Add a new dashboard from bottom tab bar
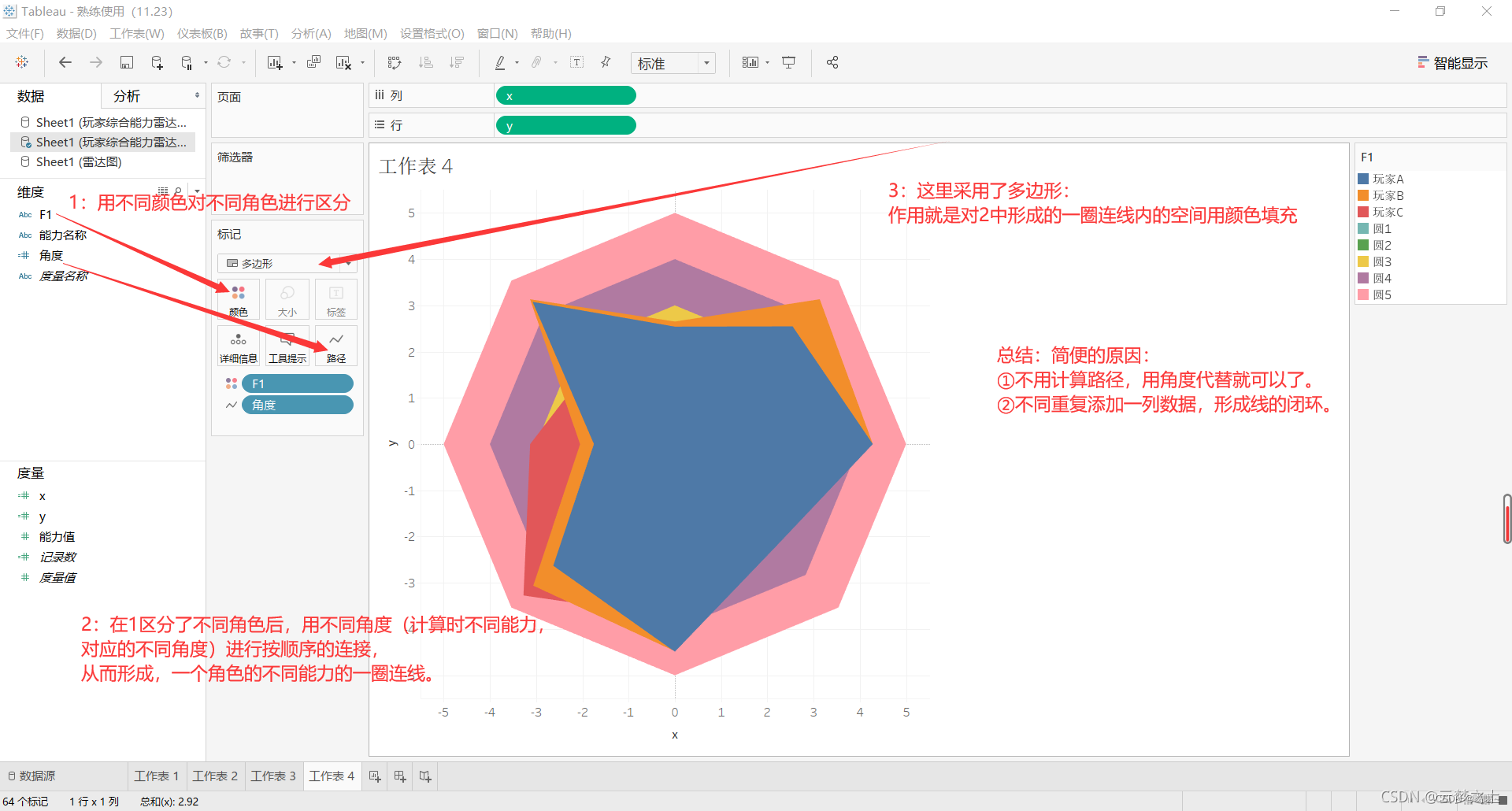This screenshot has height=811, width=1512. click(x=400, y=776)
